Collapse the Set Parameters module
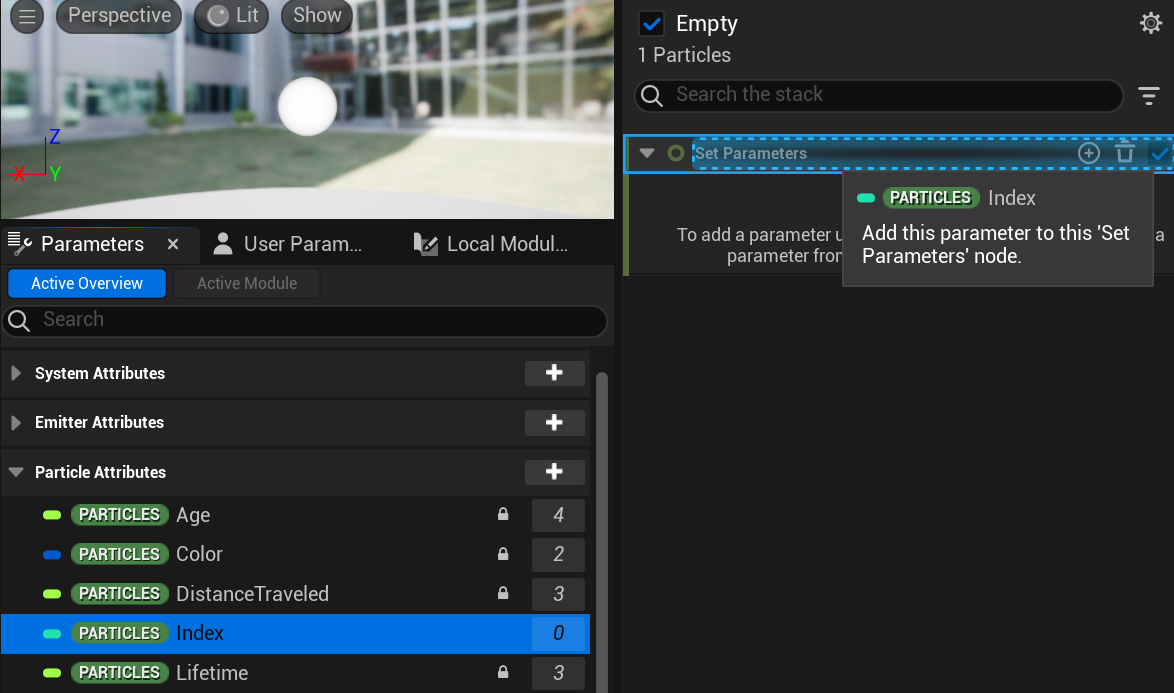Viewport: 1174px width, 693px height. coord(647,153)
